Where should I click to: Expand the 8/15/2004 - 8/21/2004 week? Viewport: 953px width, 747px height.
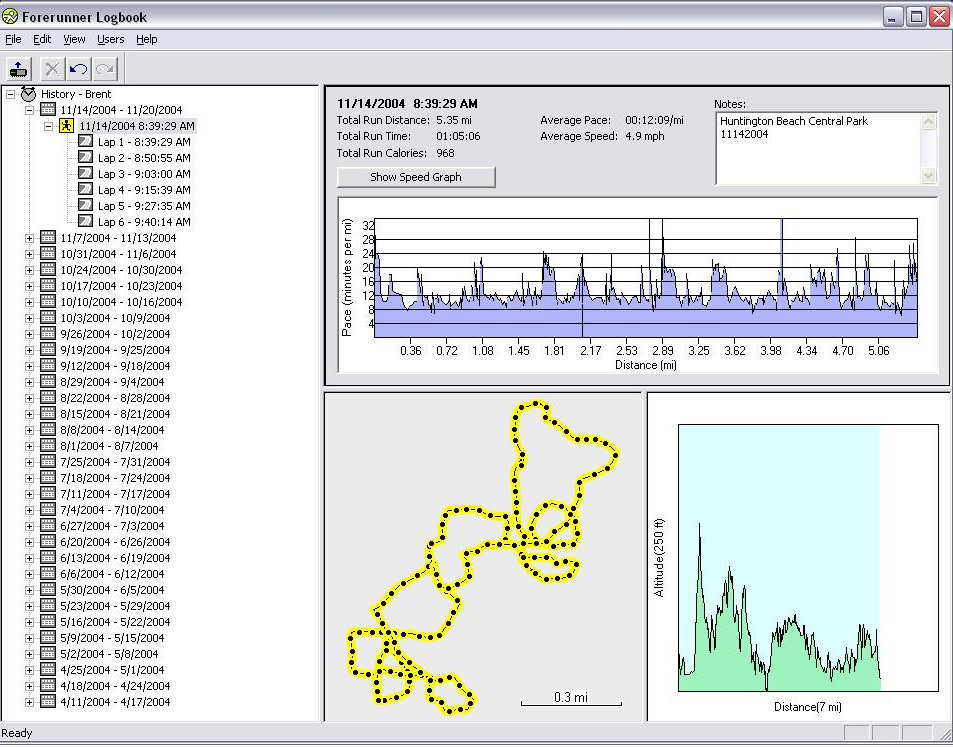pos(29,415)
